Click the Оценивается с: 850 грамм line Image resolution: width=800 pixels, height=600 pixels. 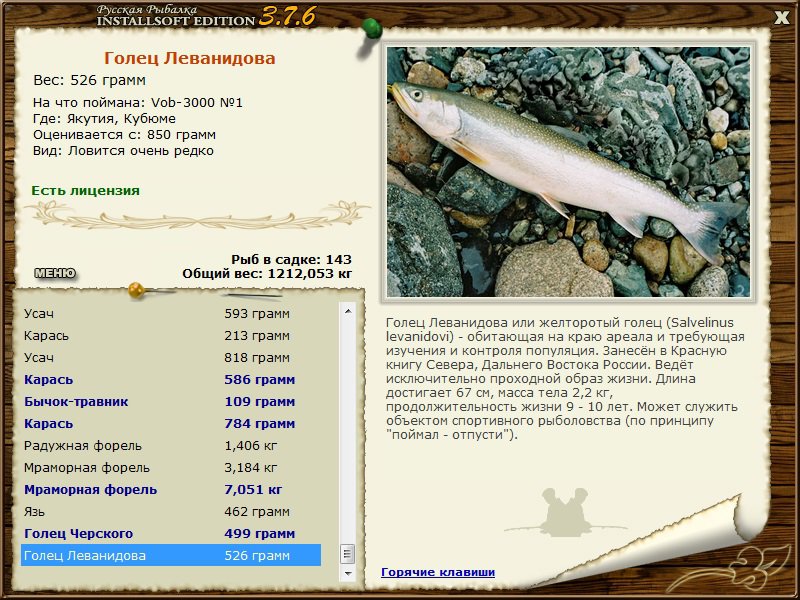pyautogui.click(x=124, y=135)
